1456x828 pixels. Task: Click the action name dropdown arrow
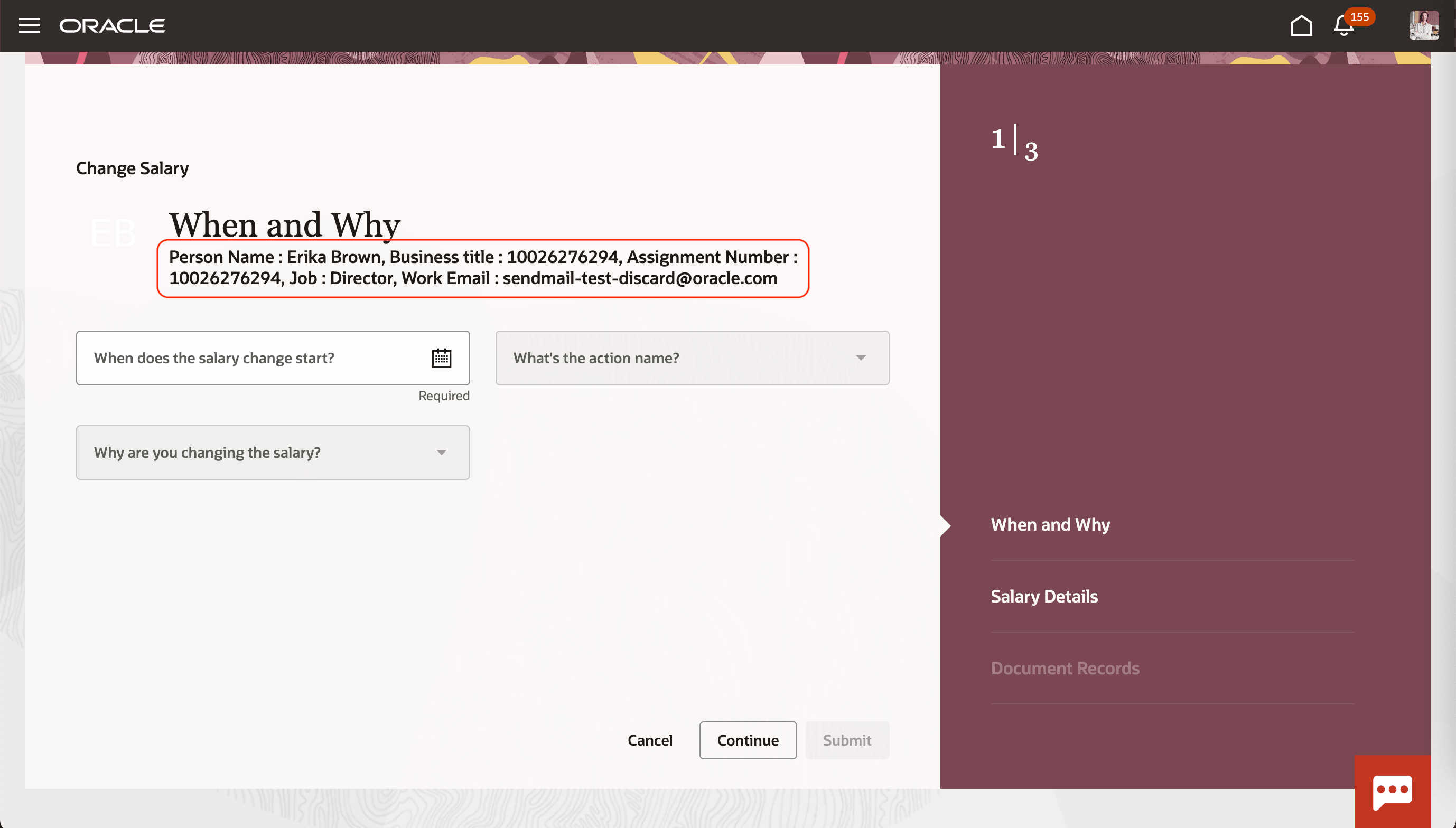tap(861, 358)
